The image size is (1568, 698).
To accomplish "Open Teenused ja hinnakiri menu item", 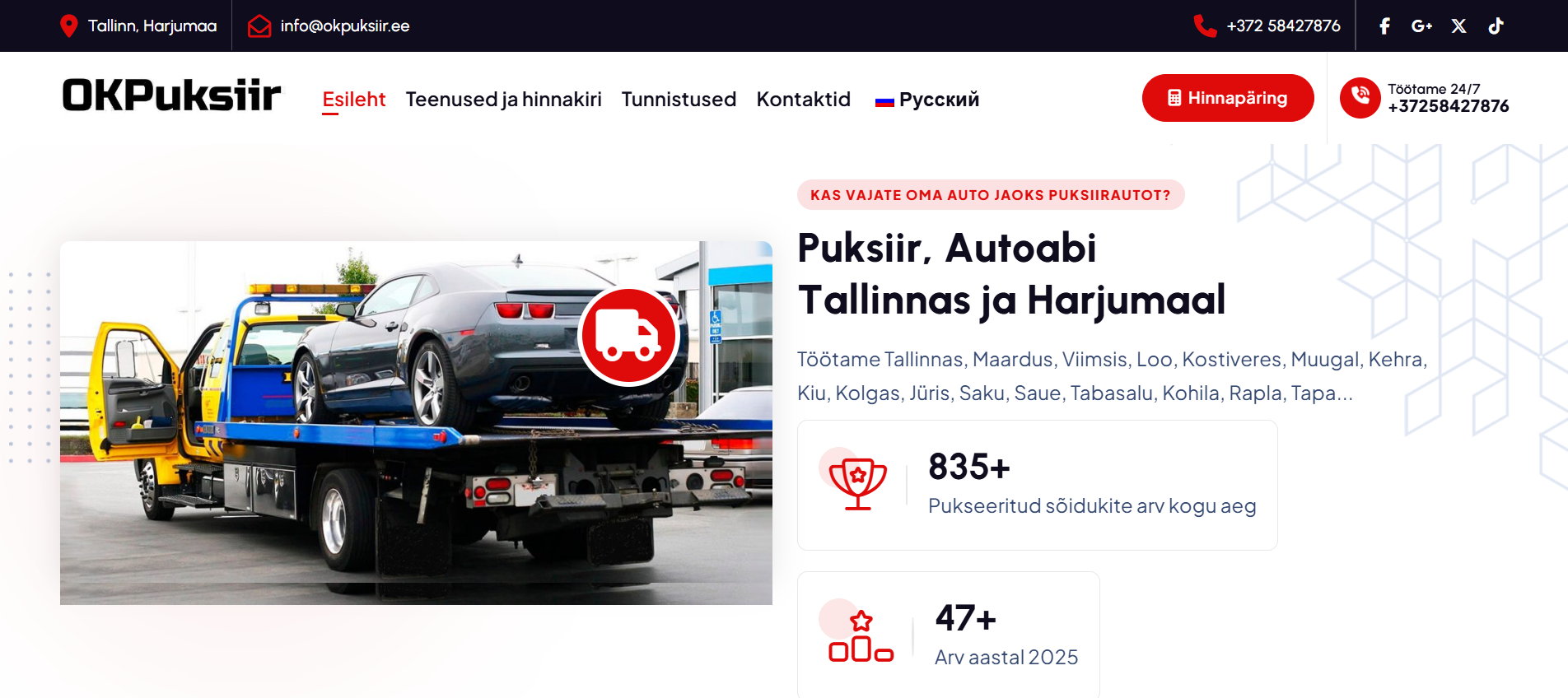I will click(x=503, y=100).
